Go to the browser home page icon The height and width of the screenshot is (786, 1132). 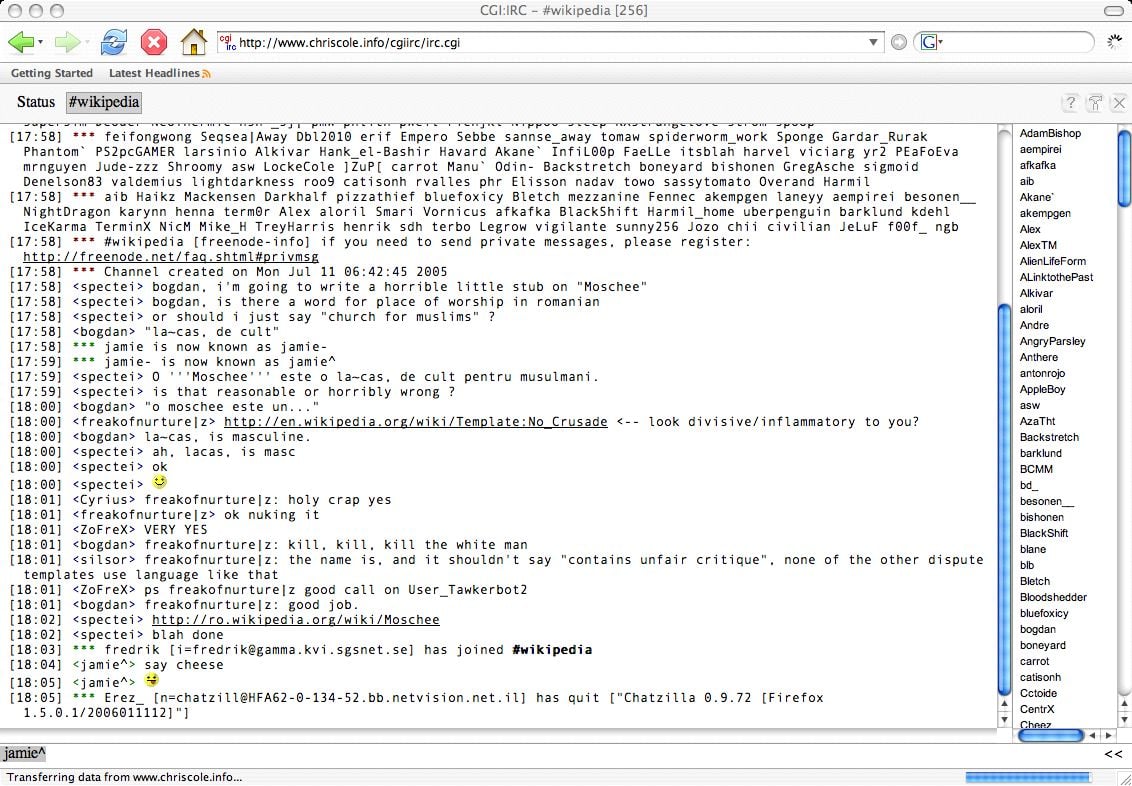(x=193, y=42)
